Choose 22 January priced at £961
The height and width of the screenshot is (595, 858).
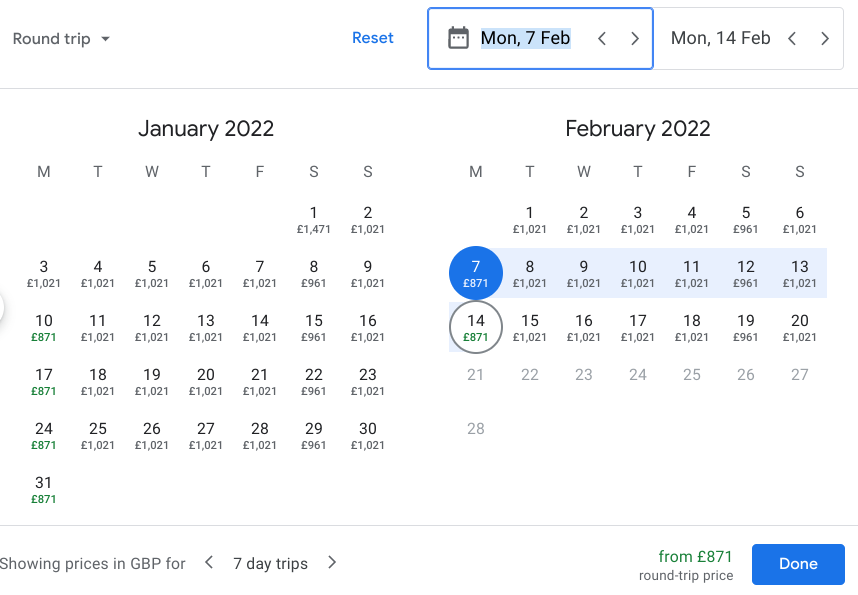pyautogui.click(x=314, y=381)
